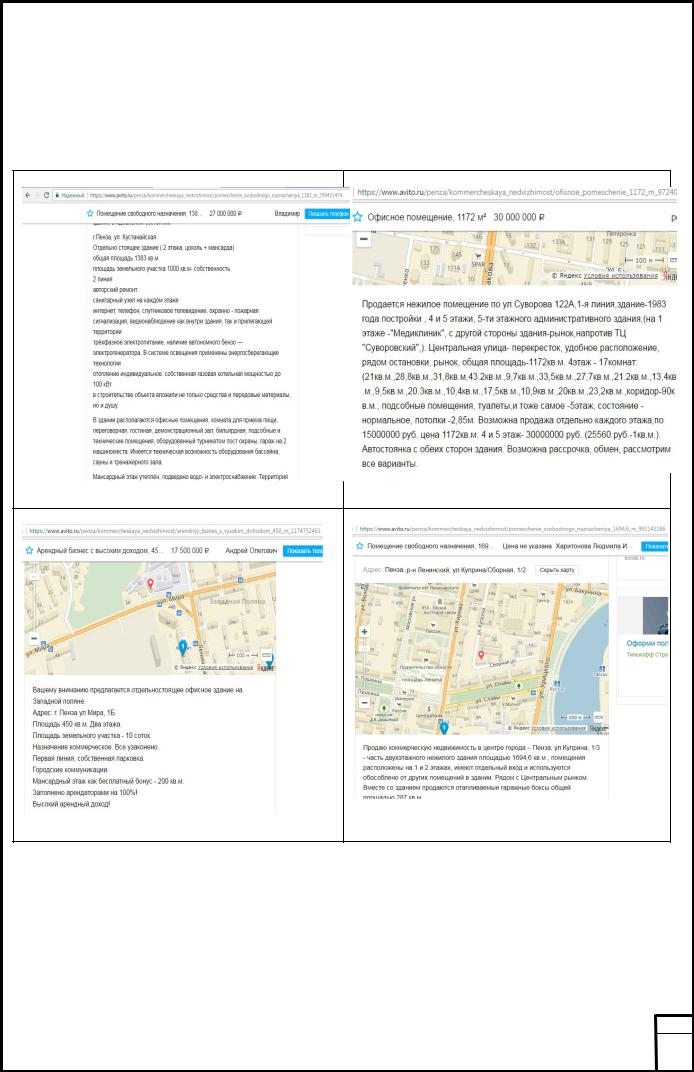Click the 'Оформи пол...' ad link in the sidebar
694x1072 pixels.
[x=647, y=643]
